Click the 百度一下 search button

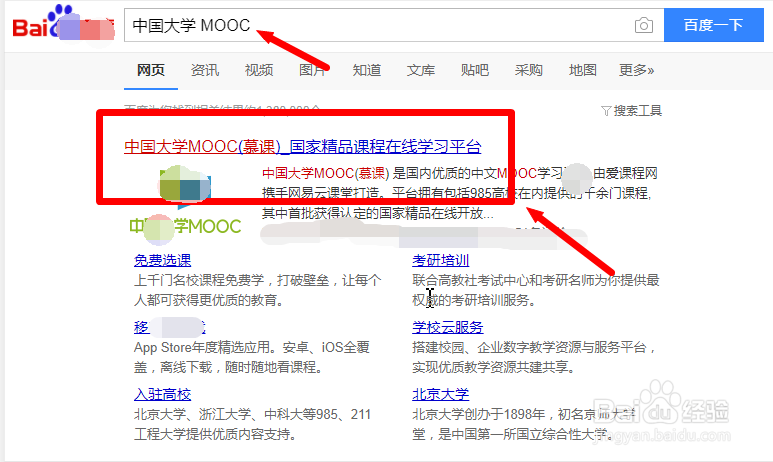click(x=713, y=25)
